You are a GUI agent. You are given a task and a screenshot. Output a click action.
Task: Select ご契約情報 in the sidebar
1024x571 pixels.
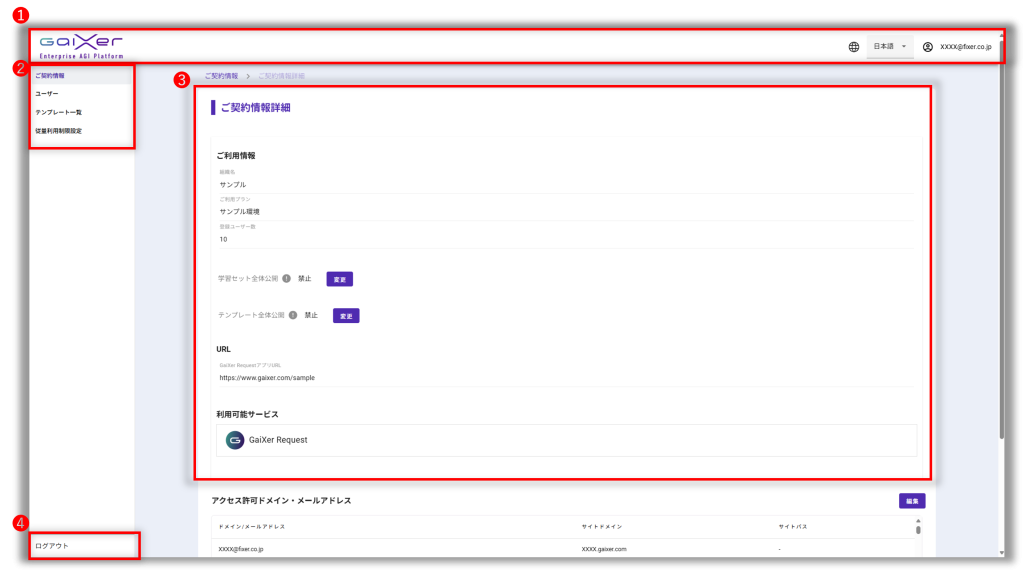pos(50,76)
